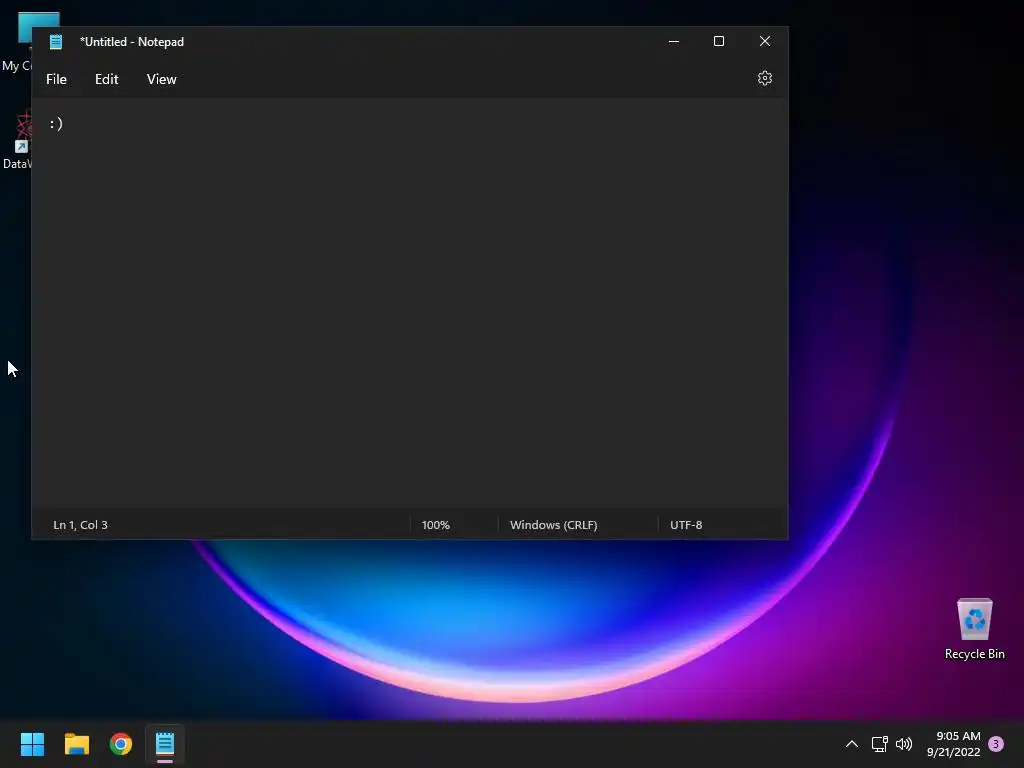
Task: Click the *Untitled - Notepad title text
Action: (x=131, y=42)
